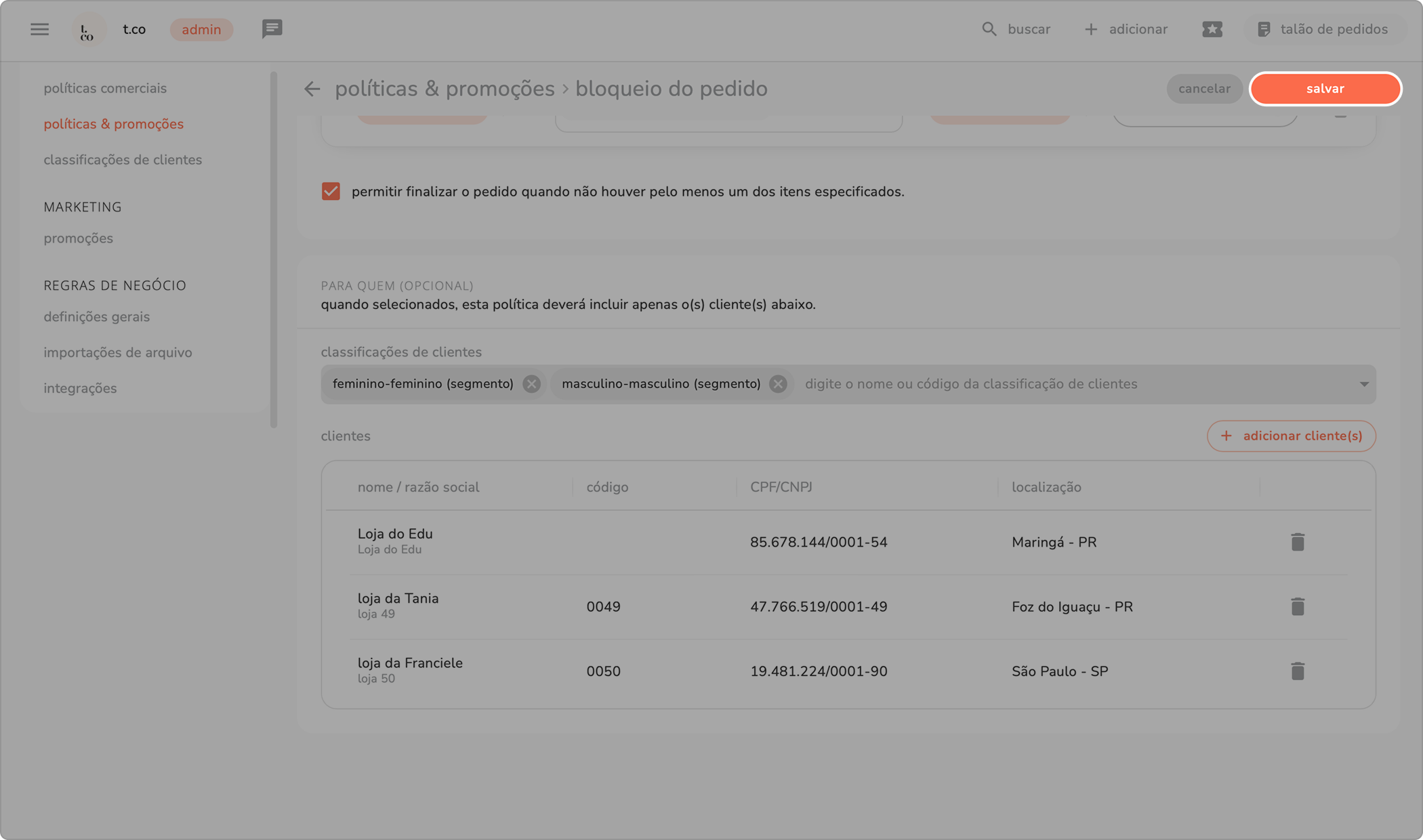Image resolution: width=1423 pixels, height=840 pixels.
Task: Click the sidebar vertical scrollbar
Action: [274, 249]
